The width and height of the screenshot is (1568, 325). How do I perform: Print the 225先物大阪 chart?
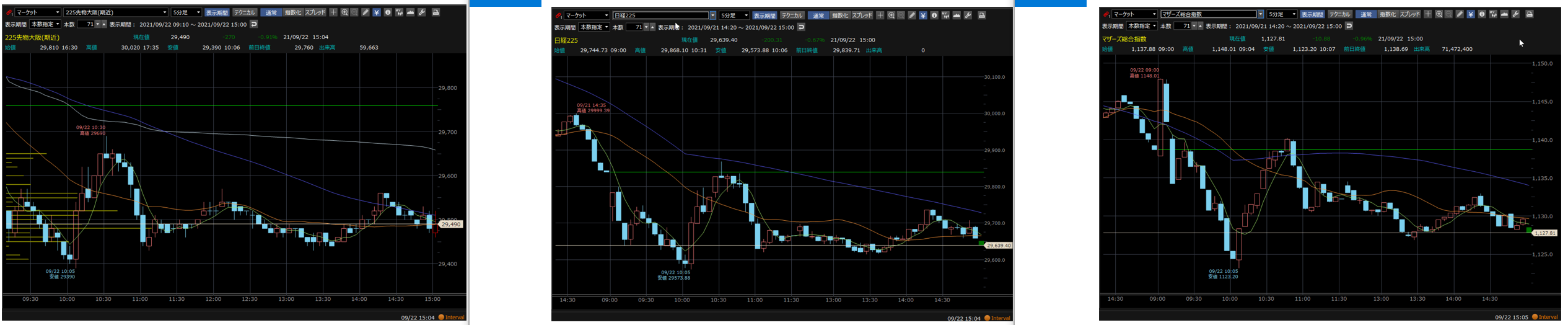pos(436,12)
